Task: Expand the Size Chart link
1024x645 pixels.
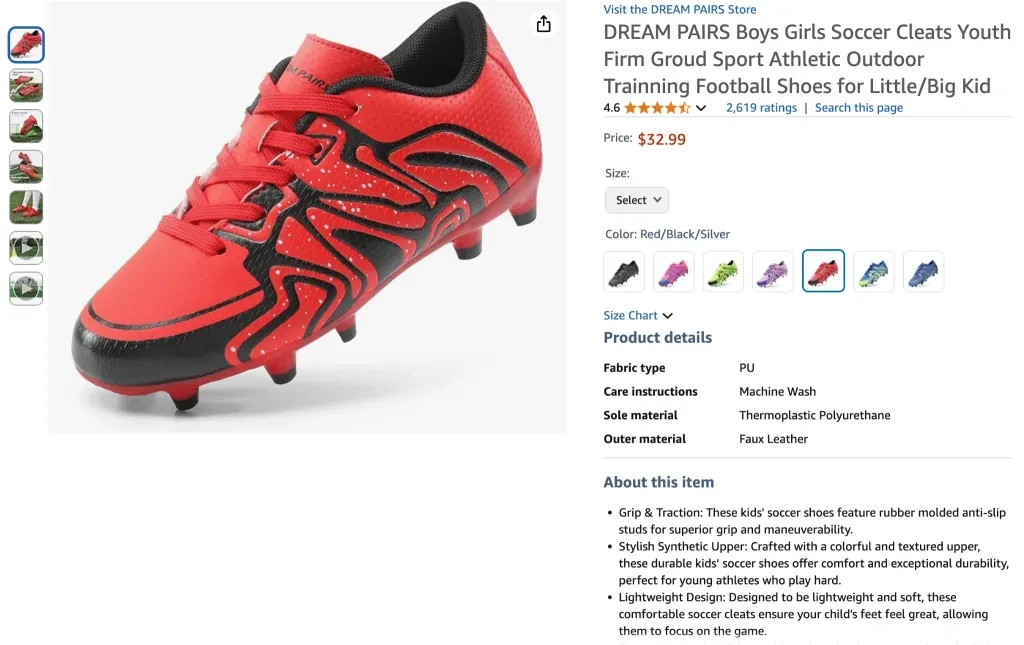Action: (638, 316)
